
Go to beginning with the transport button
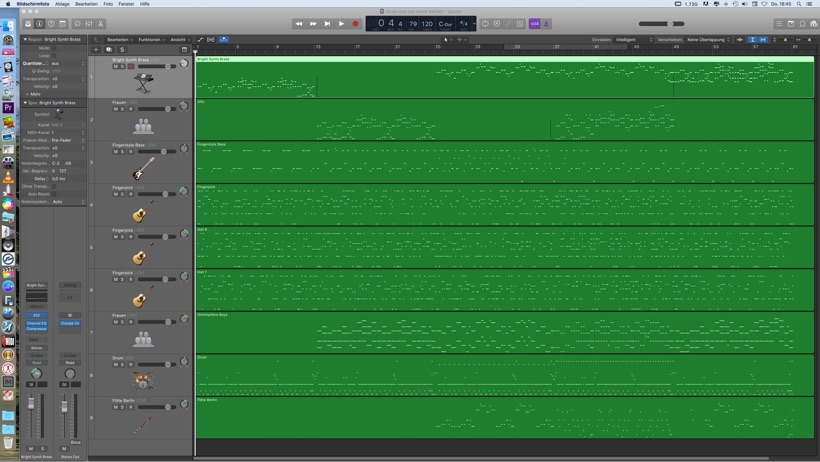[327, 24]
